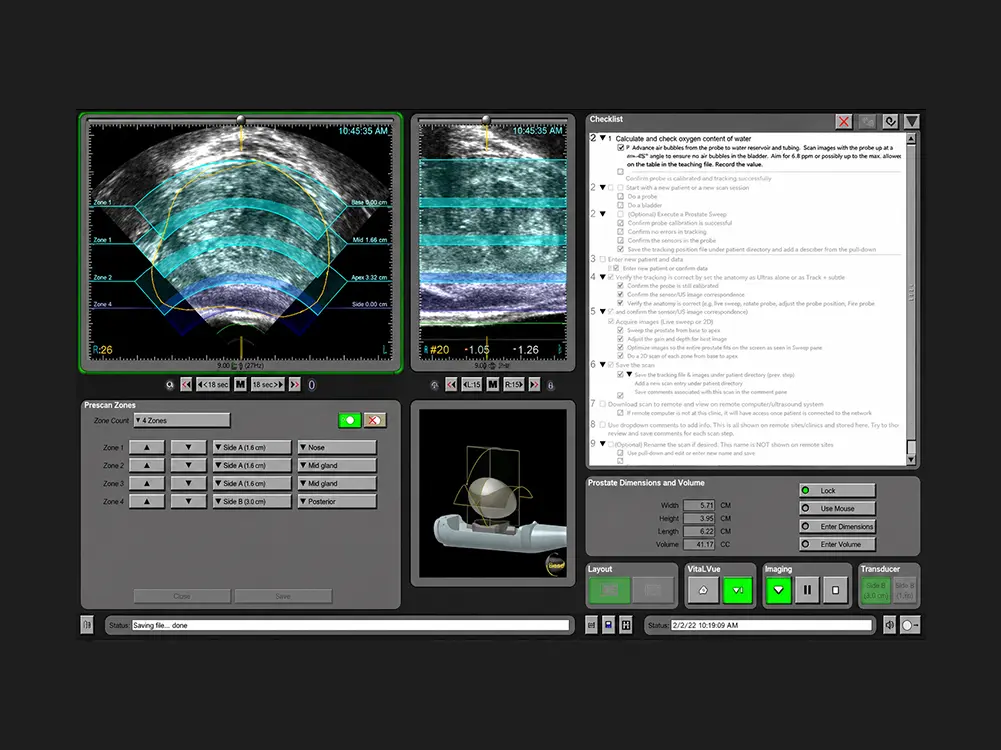Collapse 'Calculate and check oxygen content' checklist section
The image size is (1001, 750).
tap(602, 138)
